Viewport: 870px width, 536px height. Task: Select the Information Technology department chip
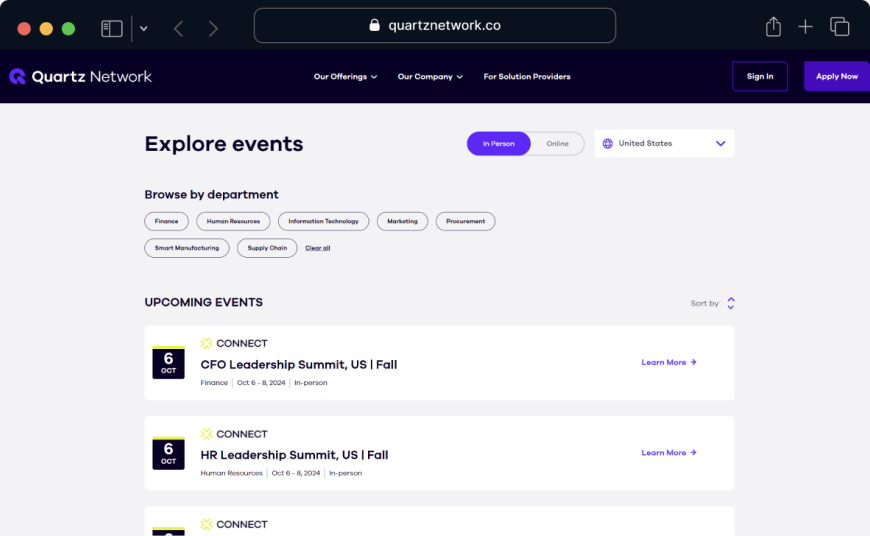[x=323, y=221]
